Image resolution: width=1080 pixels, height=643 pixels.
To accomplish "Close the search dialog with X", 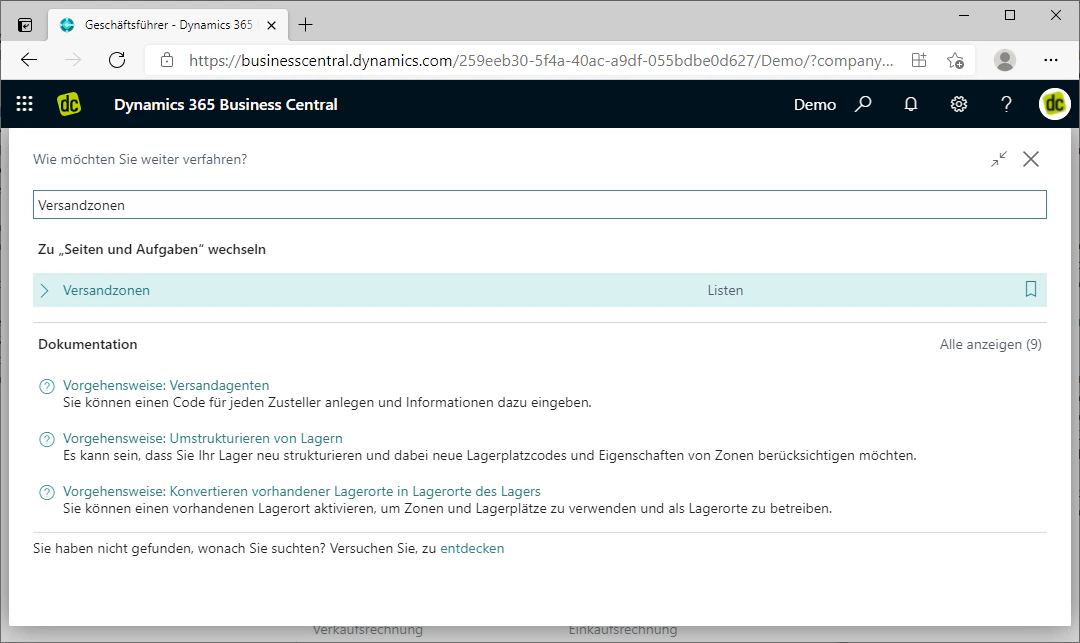I will pos(1031,159).
